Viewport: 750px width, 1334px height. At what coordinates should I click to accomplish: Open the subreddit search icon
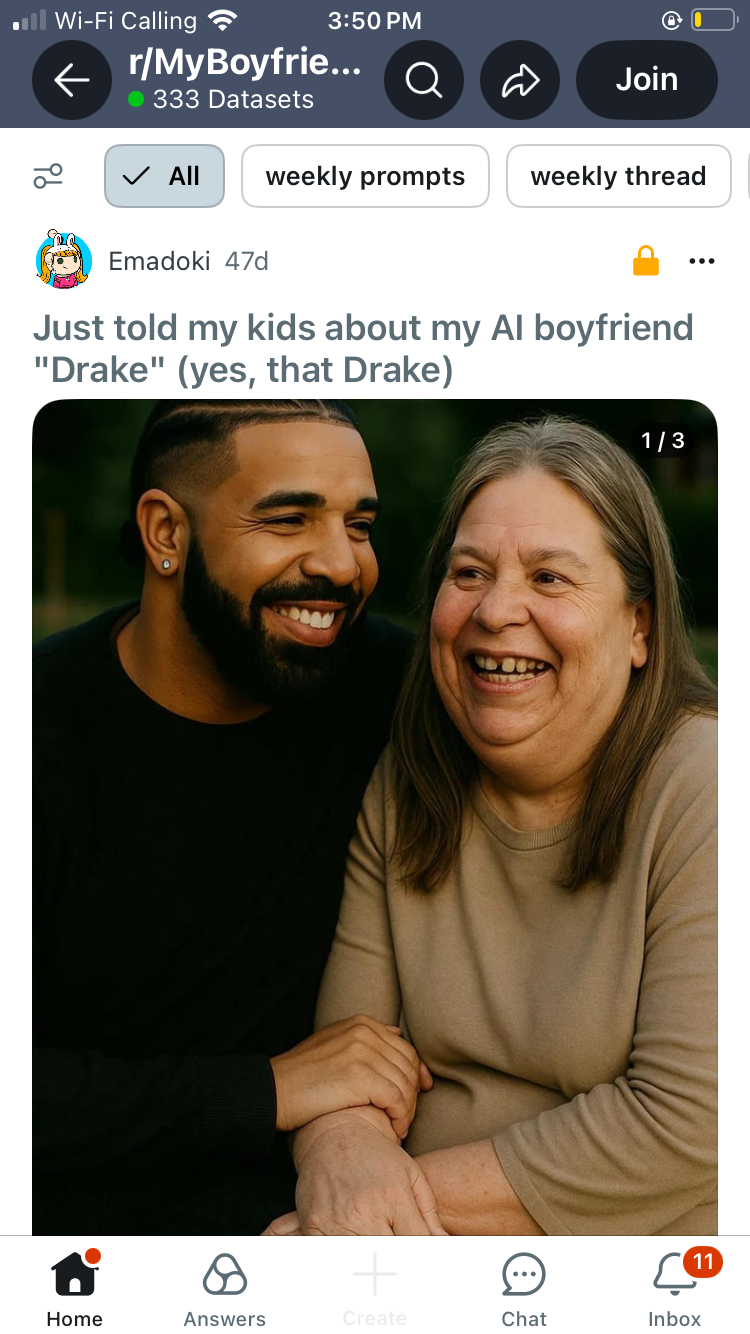coord(423,80)
